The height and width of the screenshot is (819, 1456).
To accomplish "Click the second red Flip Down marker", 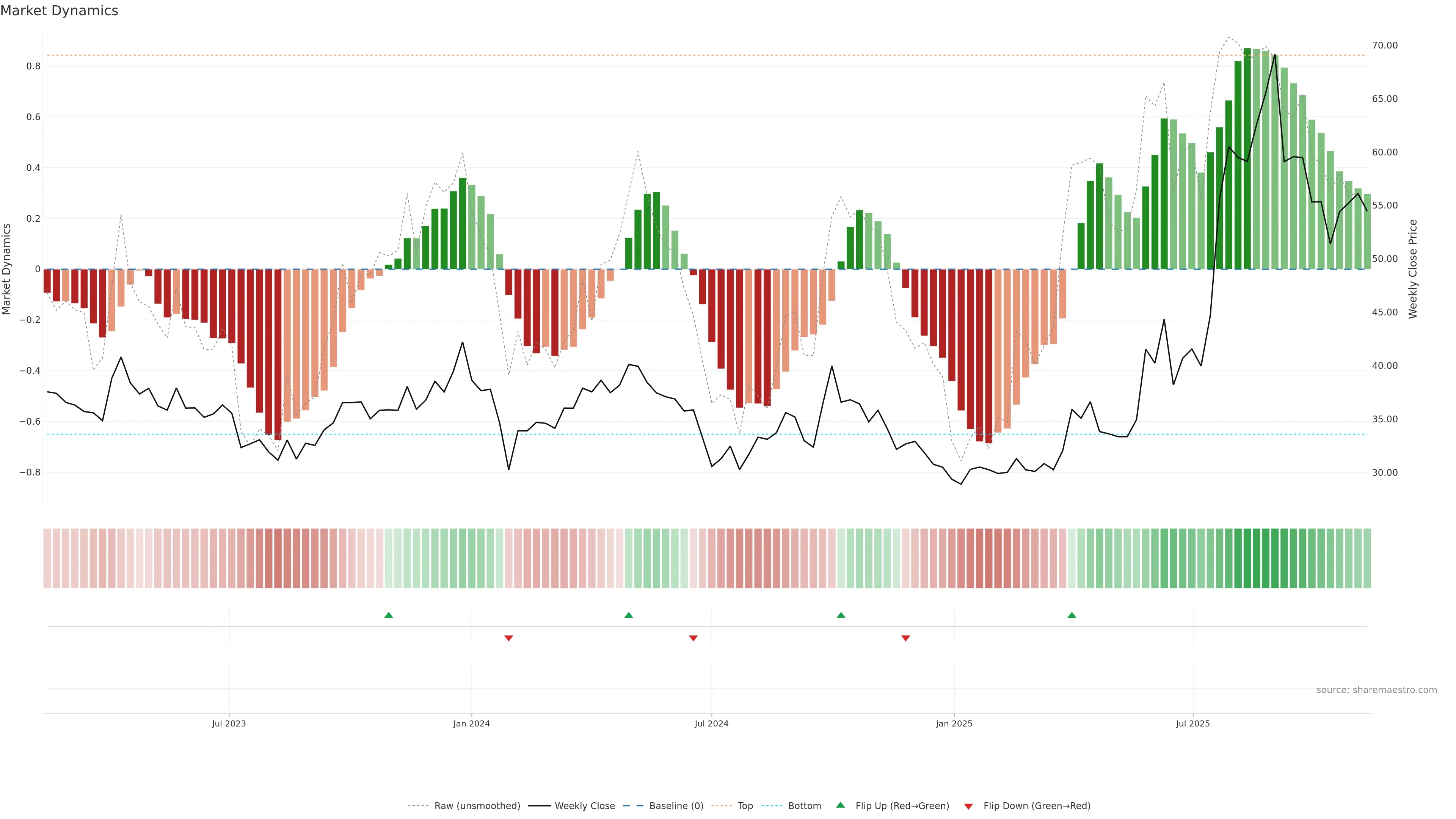I will (x=693, y=638).
